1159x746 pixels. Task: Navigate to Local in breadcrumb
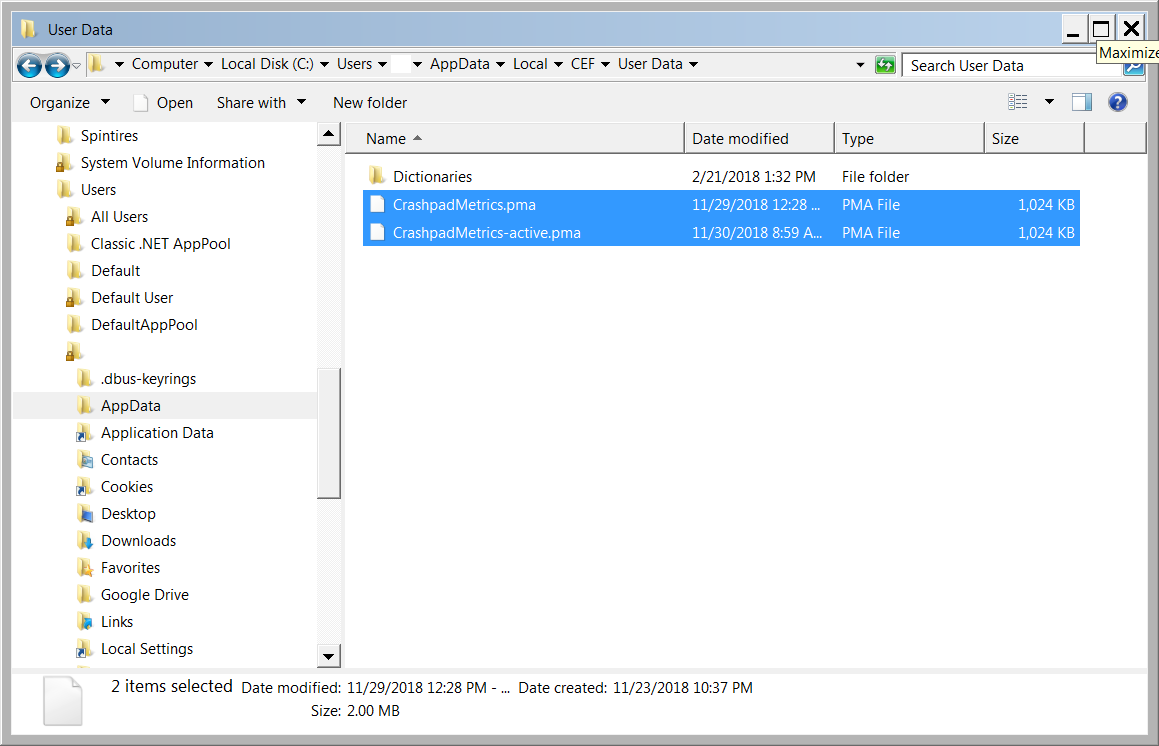(530, 64)
